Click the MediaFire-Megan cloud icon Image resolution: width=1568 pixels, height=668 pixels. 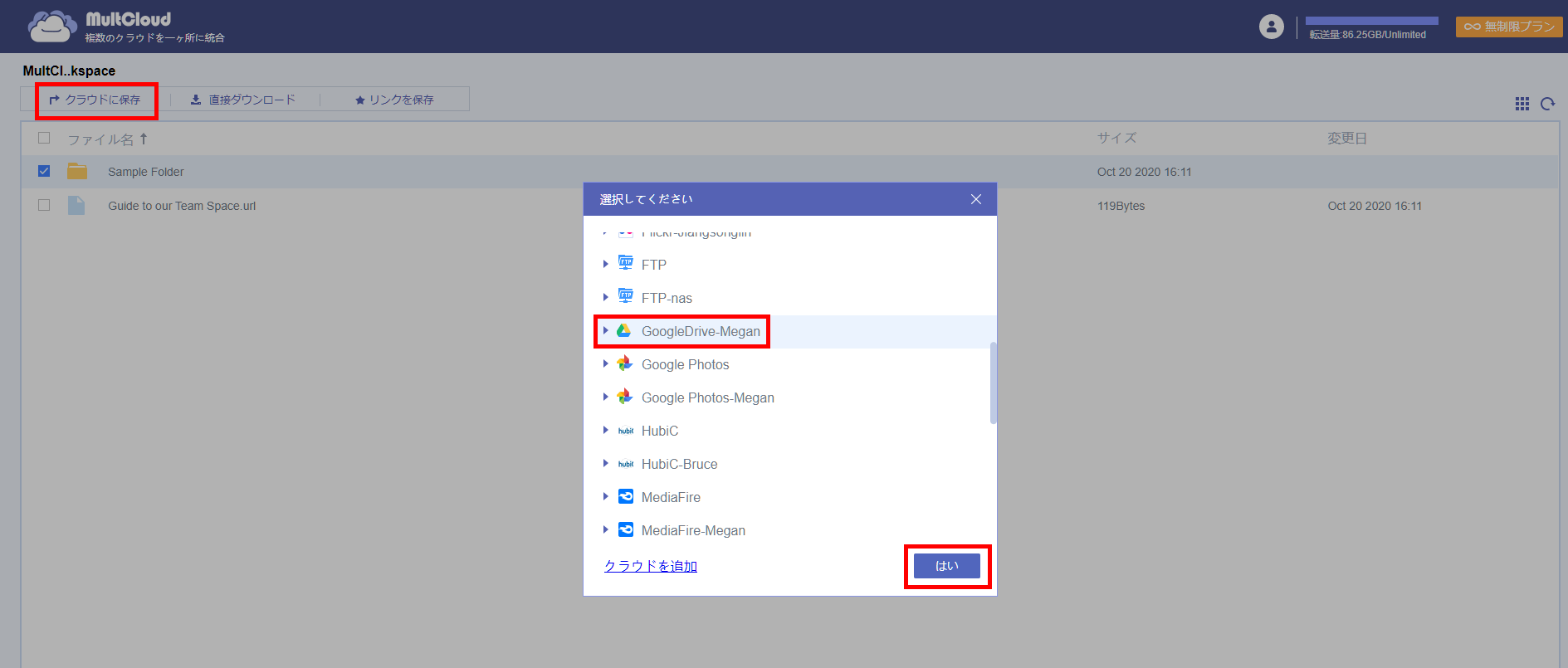626,529
